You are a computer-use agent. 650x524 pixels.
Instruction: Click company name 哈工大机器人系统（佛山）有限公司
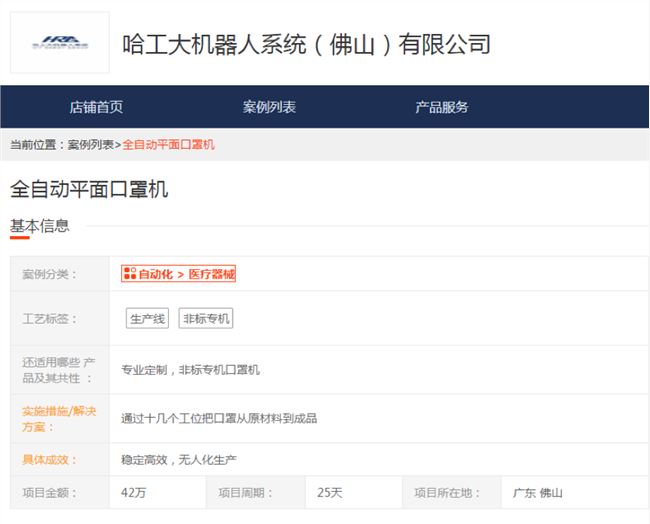point(307,44)
